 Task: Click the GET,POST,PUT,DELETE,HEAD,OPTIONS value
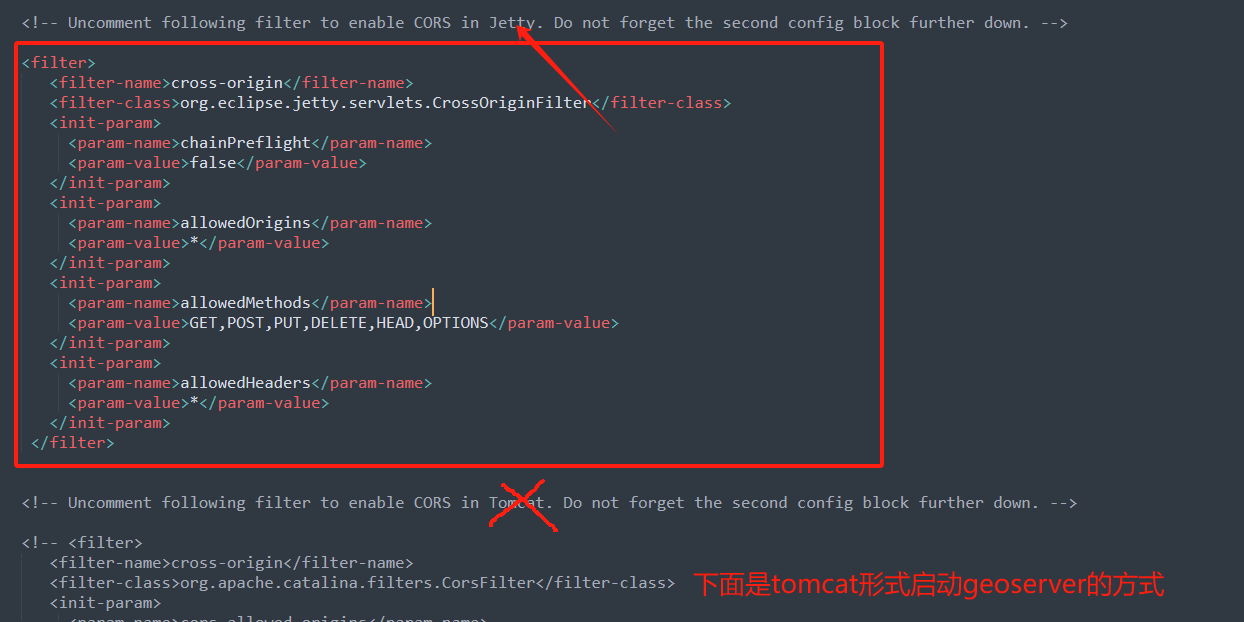point(339,323)
